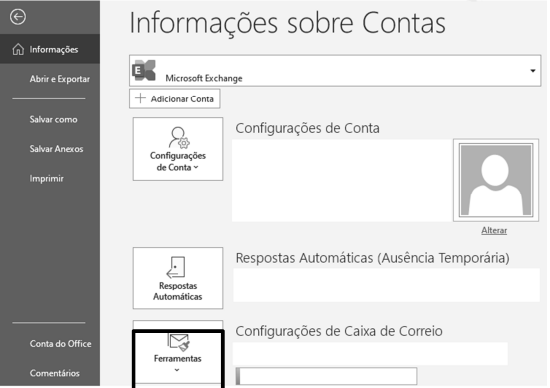
Task: Choose Imprimir in the sidebar
Action: tap(46, 179)
